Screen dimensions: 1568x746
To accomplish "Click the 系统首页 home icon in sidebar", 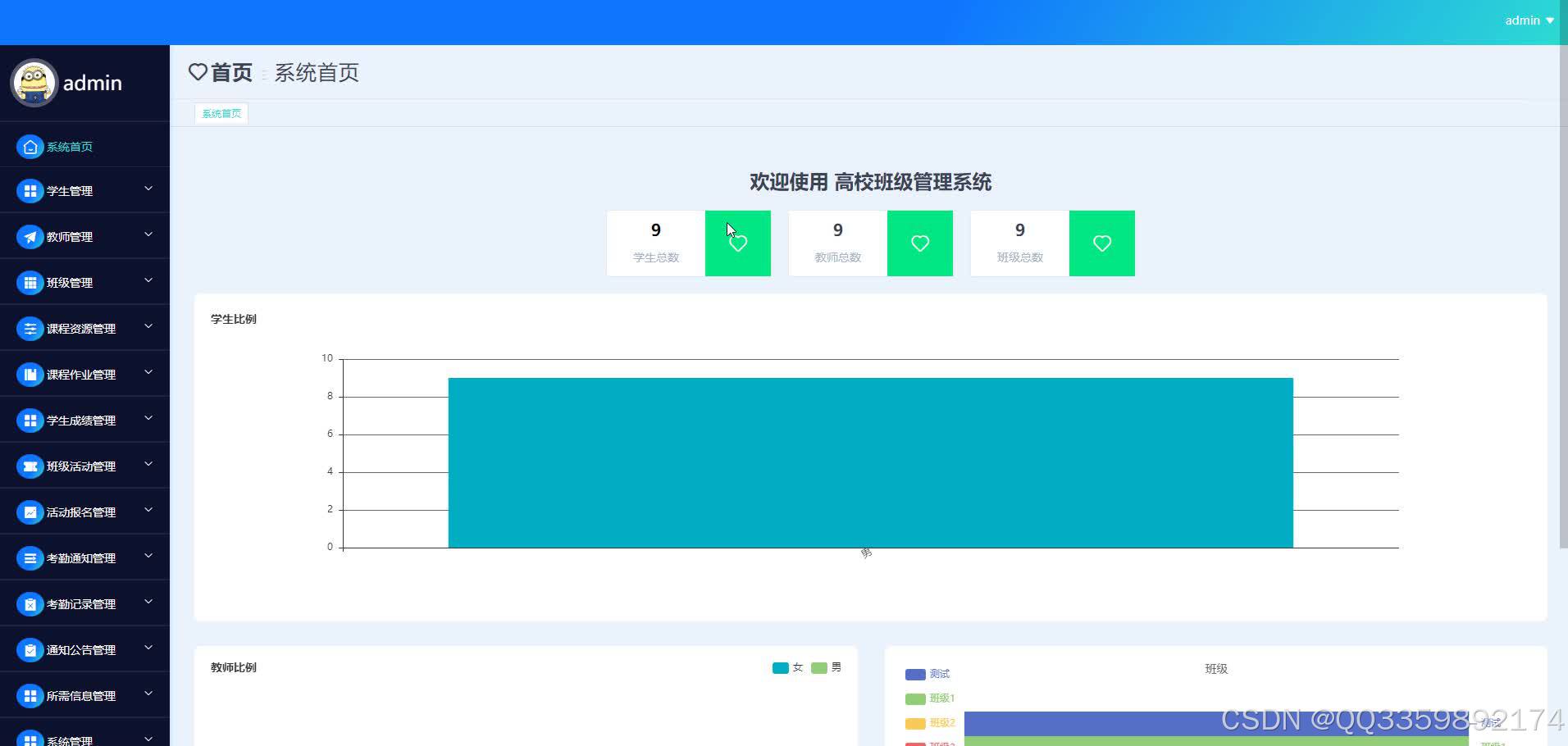I will 30,147.
